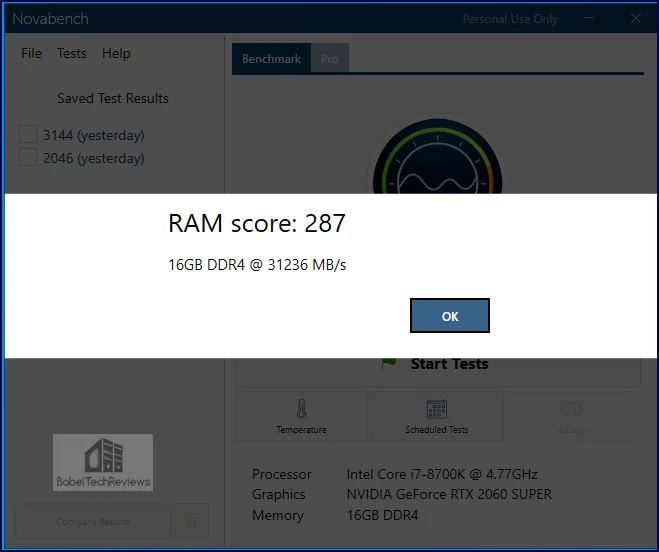Click the Battery icon tile
This screenshot has width=659, height=552.
point(572,416)
